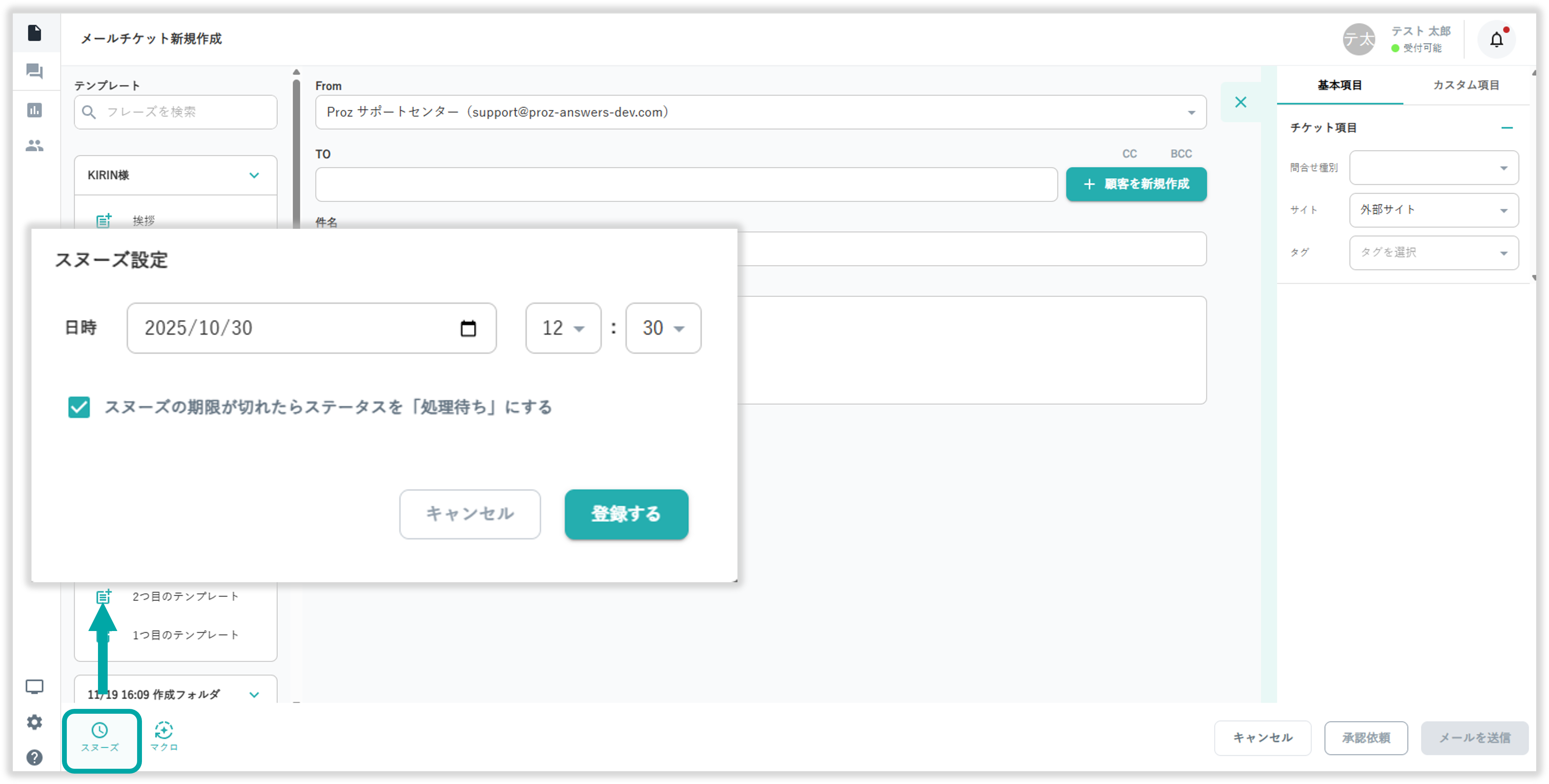1549x784 pixels.
Task: Click the notification bell icon
Action: pyautogui.click(x=1496, y=40)
